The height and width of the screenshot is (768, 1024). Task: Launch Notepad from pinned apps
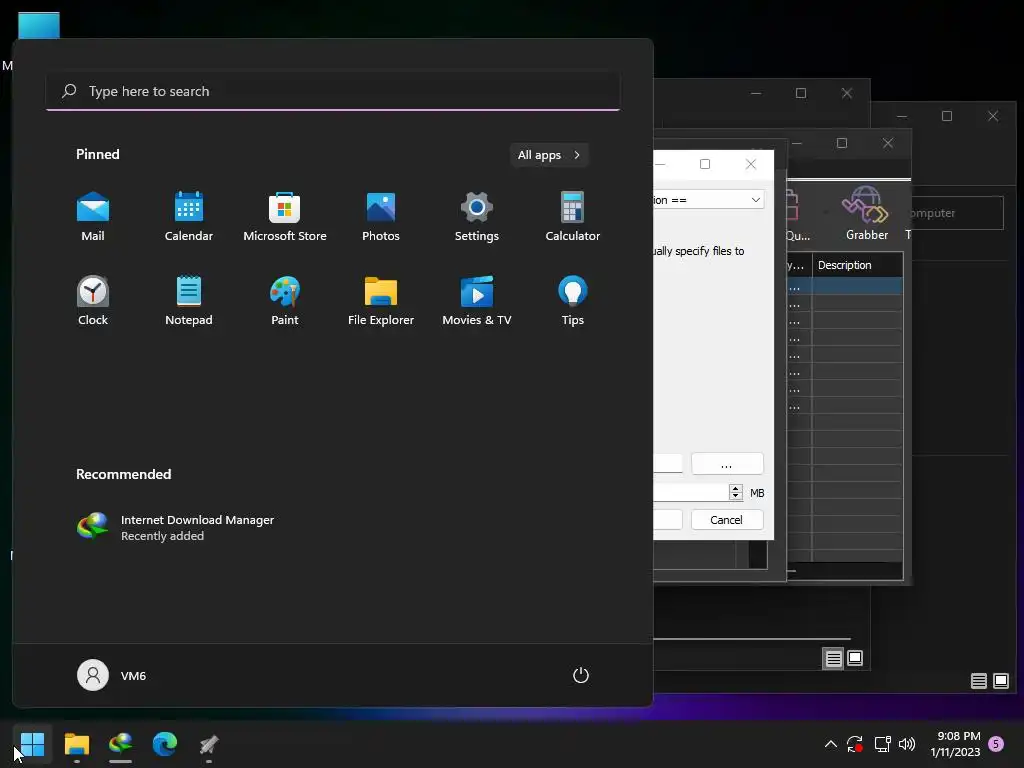click(x=189, y=301)
